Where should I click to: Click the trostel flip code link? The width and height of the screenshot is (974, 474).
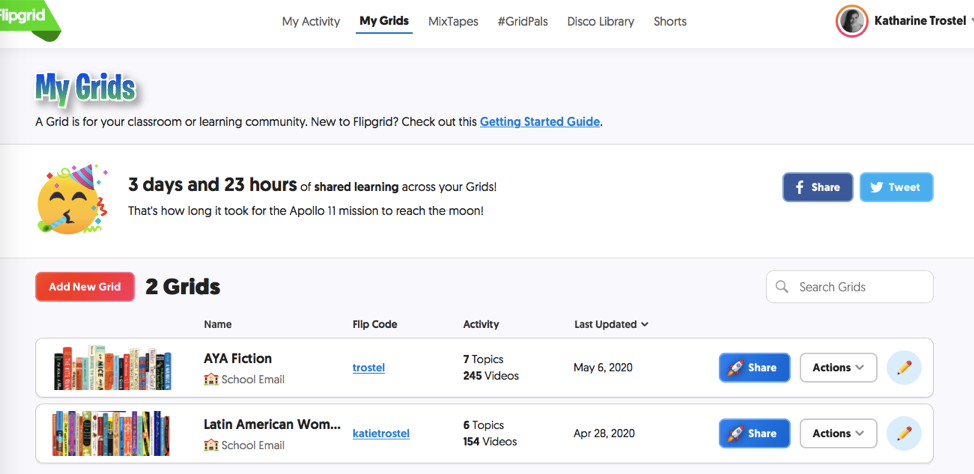click(368, 368)
